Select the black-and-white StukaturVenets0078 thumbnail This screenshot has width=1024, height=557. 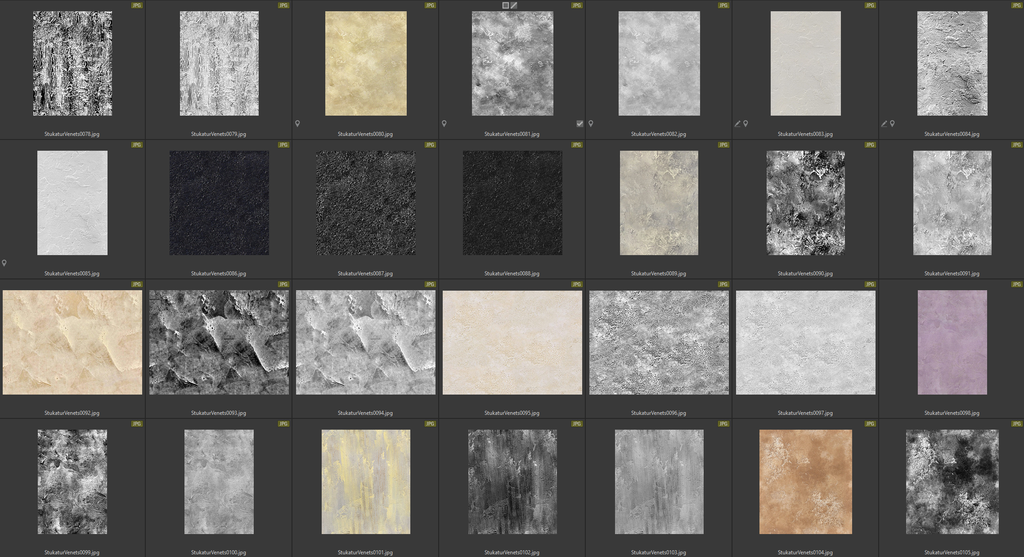tap(72, 63)
